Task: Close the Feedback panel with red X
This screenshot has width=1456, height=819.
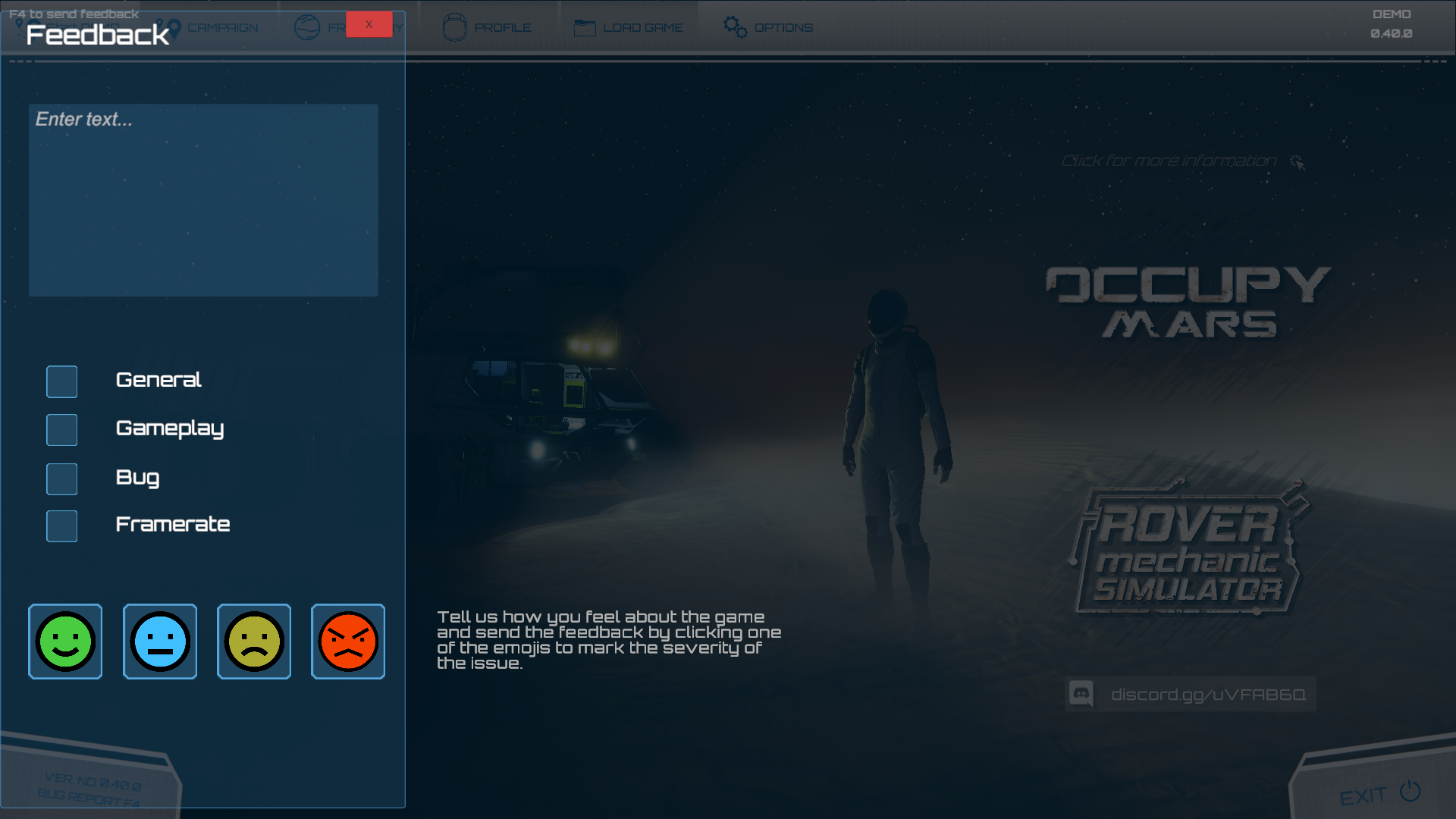Action: [x=369, y=24]
